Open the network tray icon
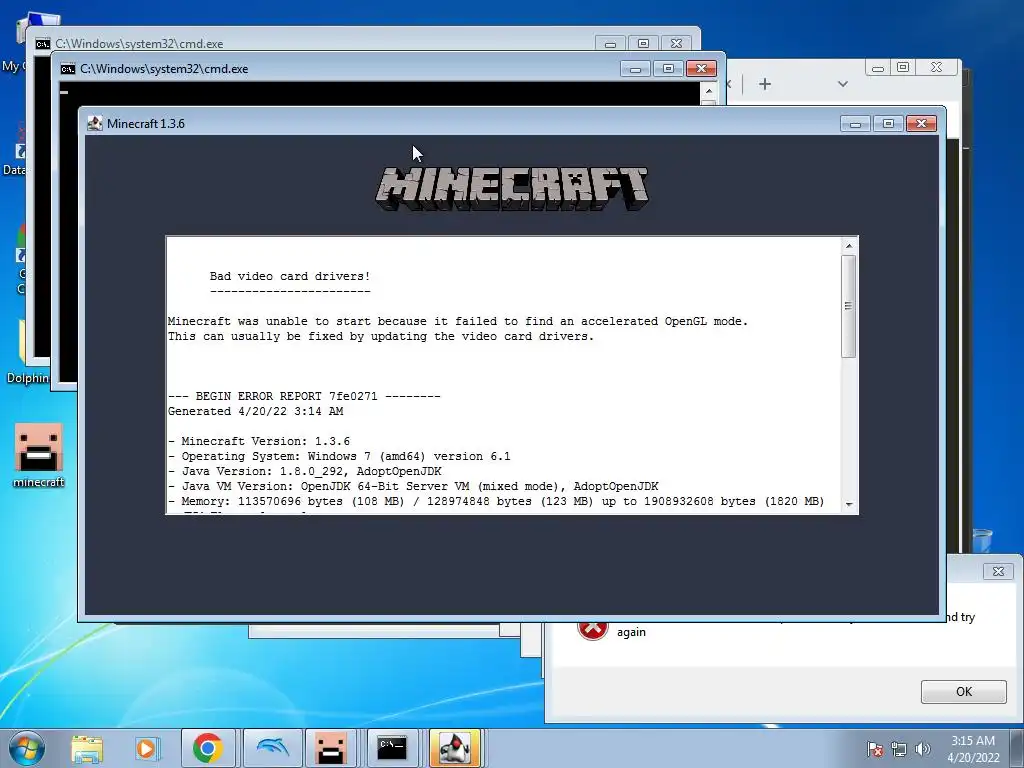 point(899,749)
